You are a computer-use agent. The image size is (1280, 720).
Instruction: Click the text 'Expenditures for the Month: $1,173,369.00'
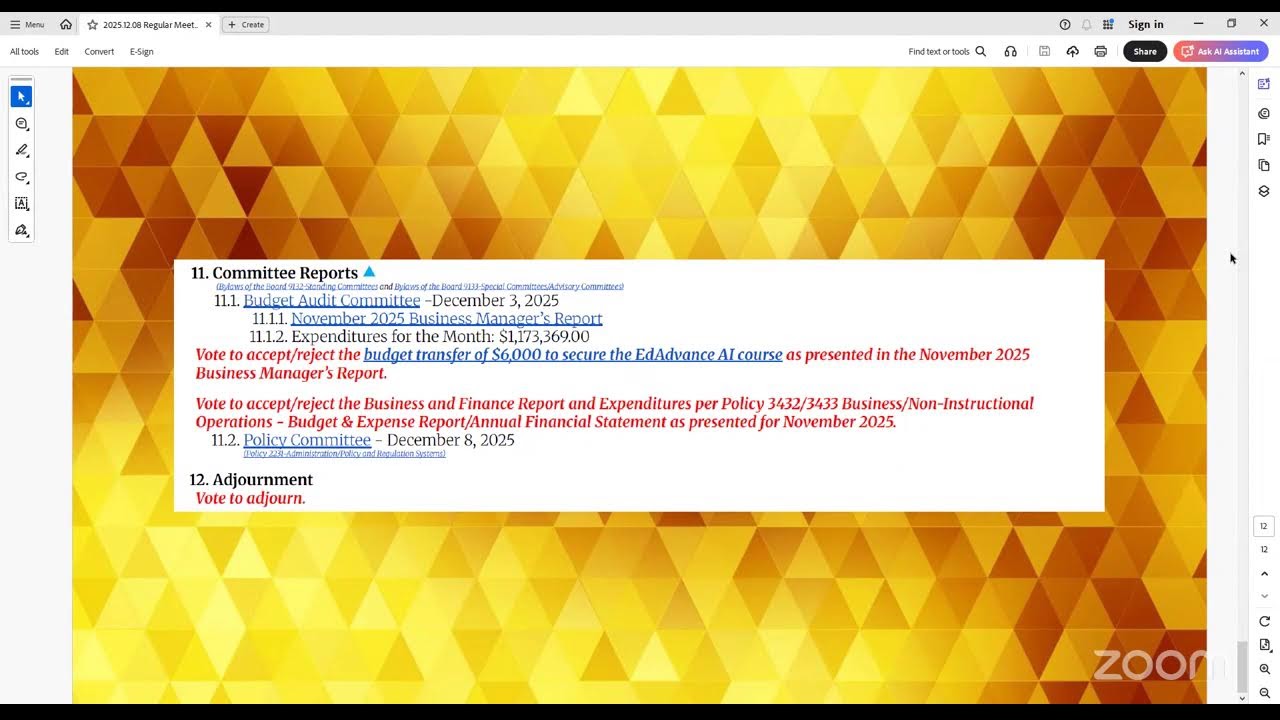coord(440,337)
